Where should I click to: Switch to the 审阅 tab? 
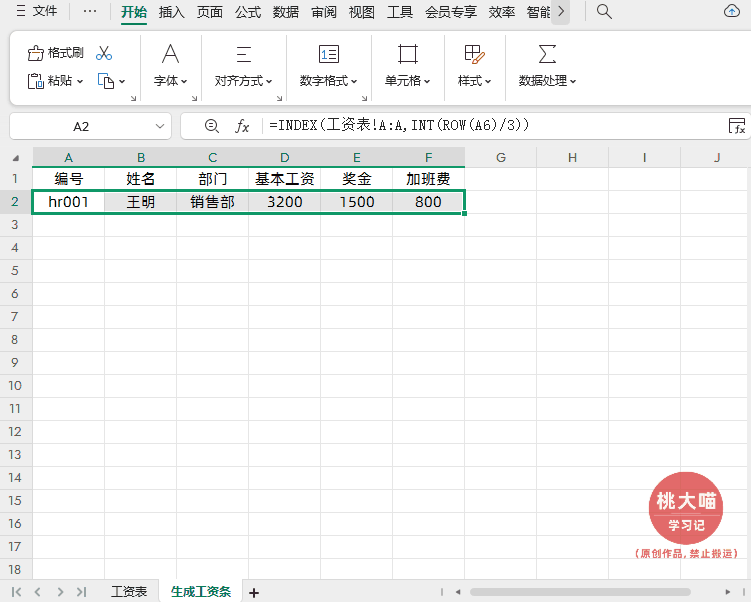point(324,12)
